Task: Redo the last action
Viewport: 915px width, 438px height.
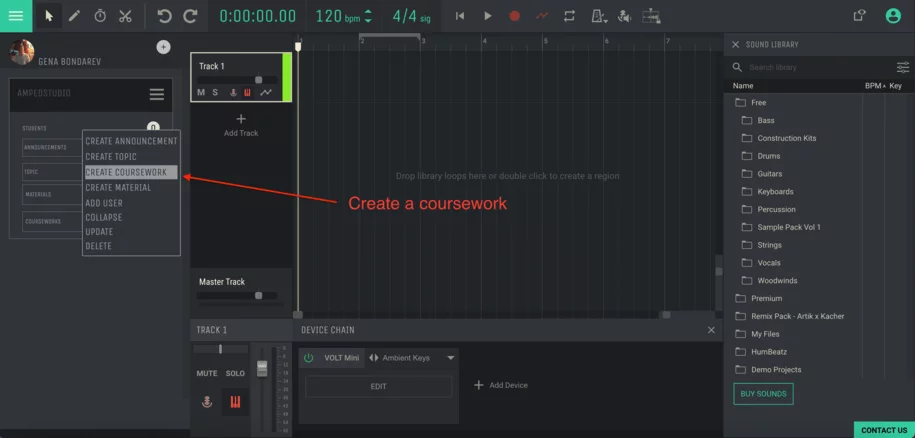Action: pyautogui.click(x=190, y=16)
